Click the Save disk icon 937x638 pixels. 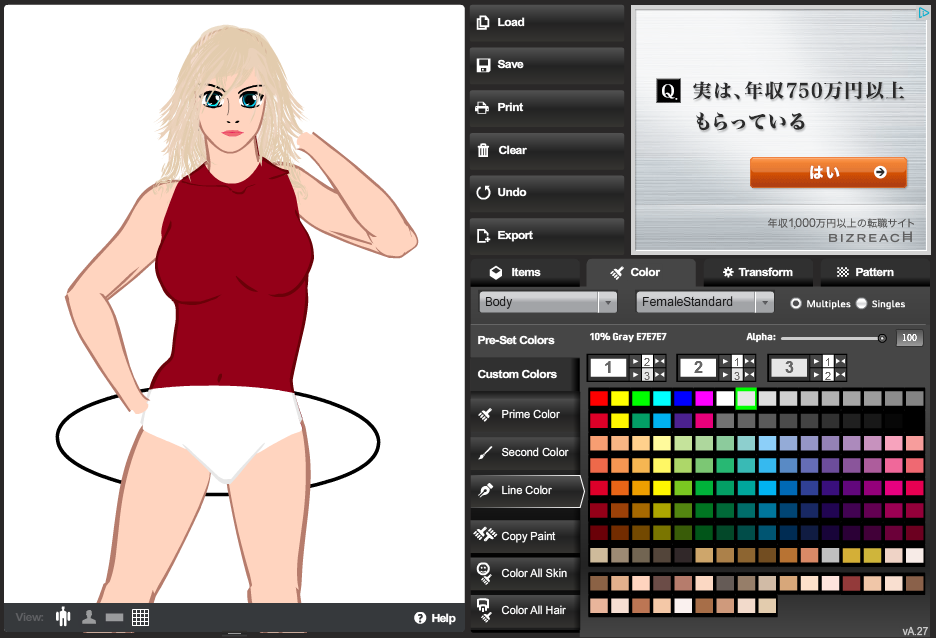point(483,65)
